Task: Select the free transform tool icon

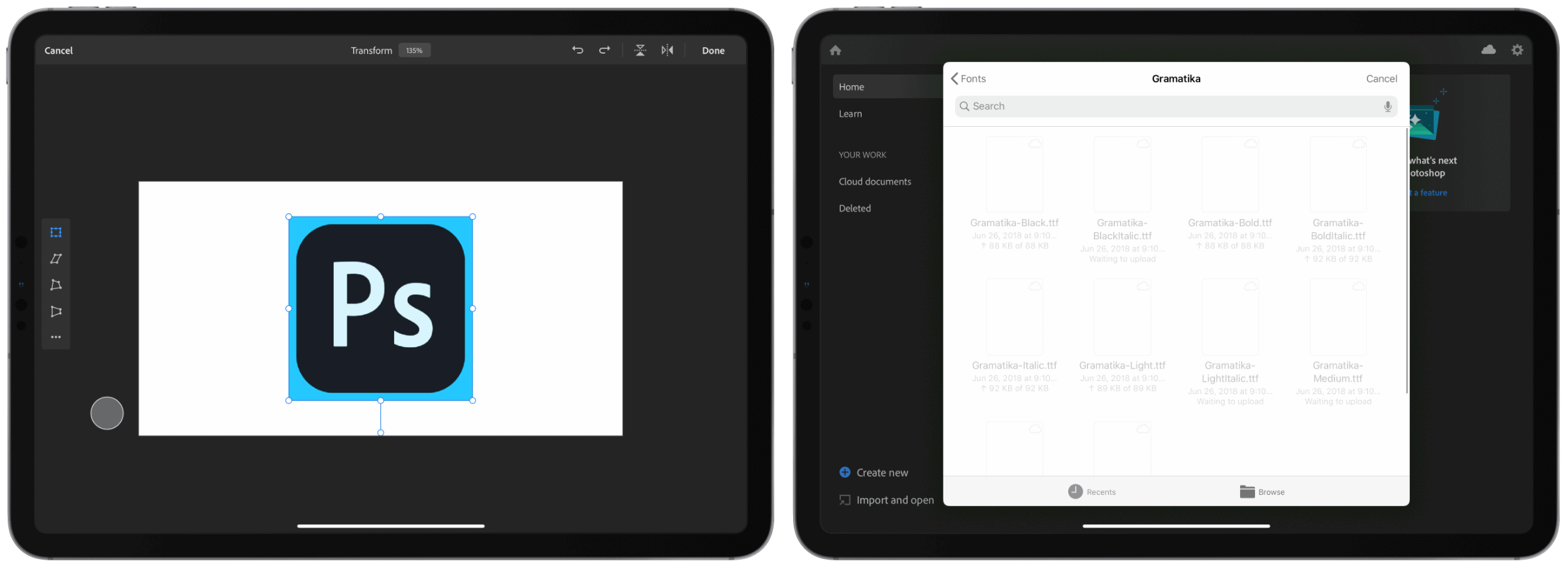Action: (x=56, y=232)
